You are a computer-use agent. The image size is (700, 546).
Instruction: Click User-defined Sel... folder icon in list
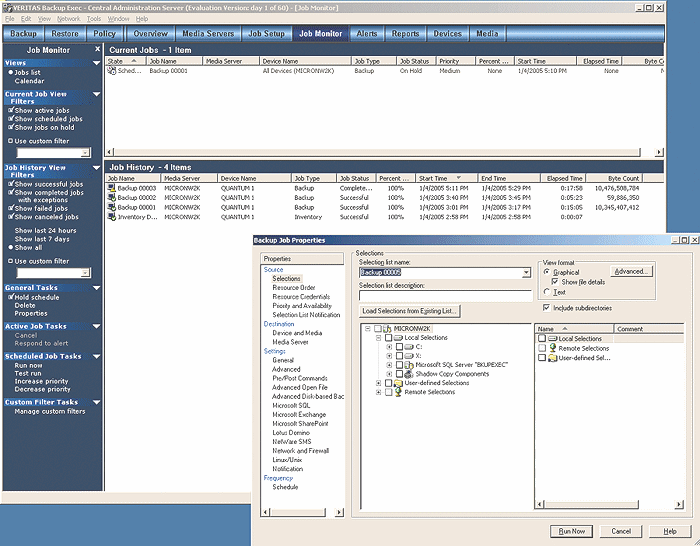coord(553,358)
